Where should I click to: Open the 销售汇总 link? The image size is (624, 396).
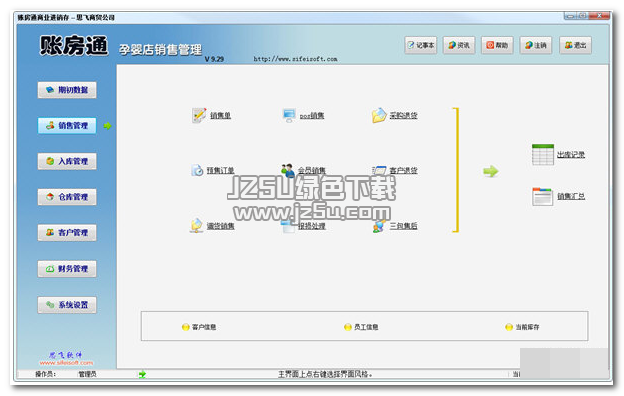(x=571, y=196)
